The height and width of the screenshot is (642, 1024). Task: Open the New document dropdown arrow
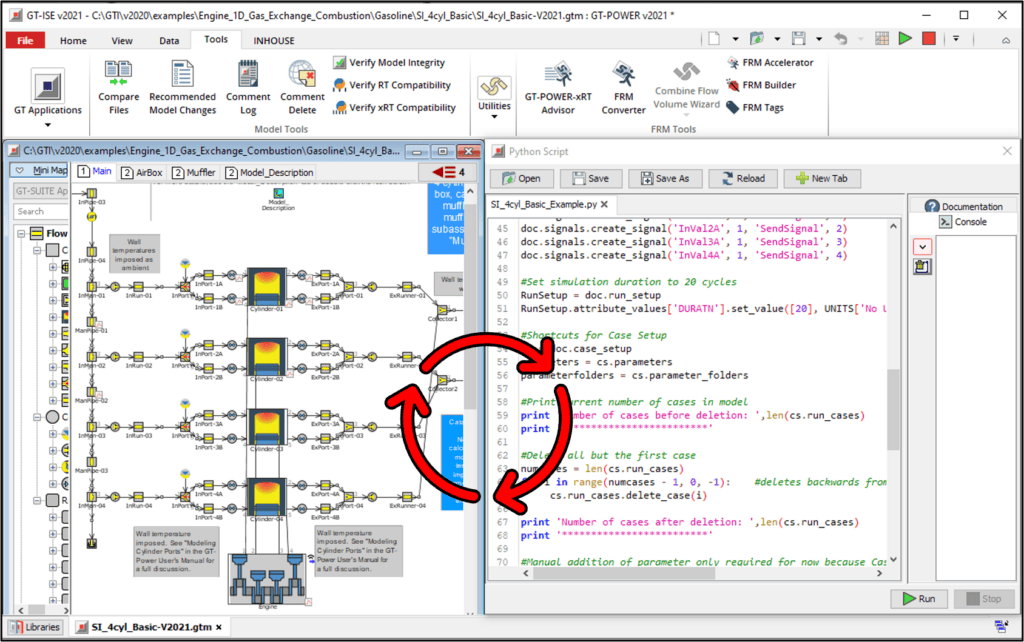735,39
